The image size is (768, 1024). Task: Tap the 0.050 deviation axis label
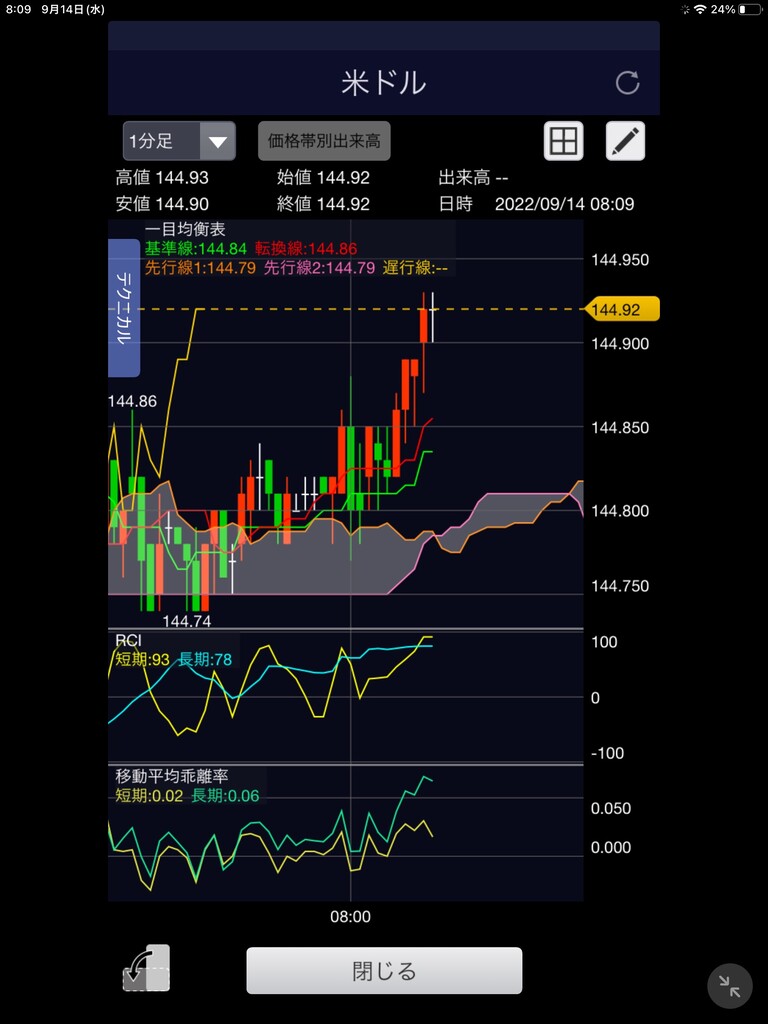tap(611, 808)
